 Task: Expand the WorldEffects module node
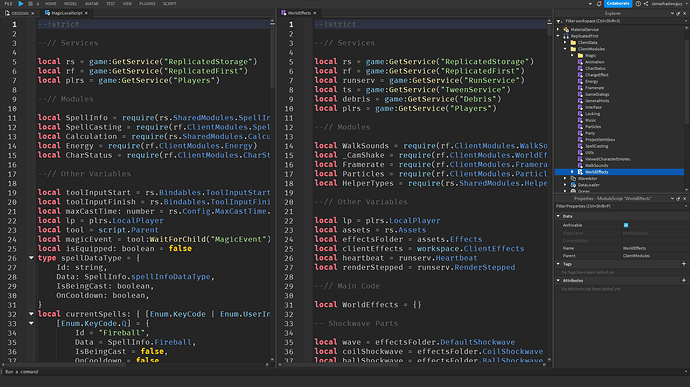573,172
